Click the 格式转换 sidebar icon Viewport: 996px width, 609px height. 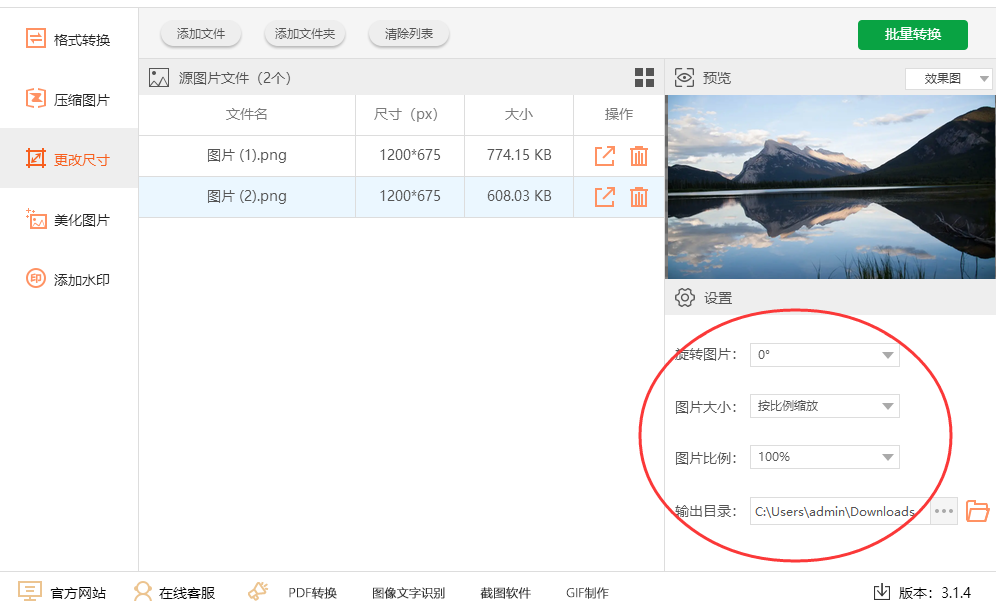click(x=36, y=38)
